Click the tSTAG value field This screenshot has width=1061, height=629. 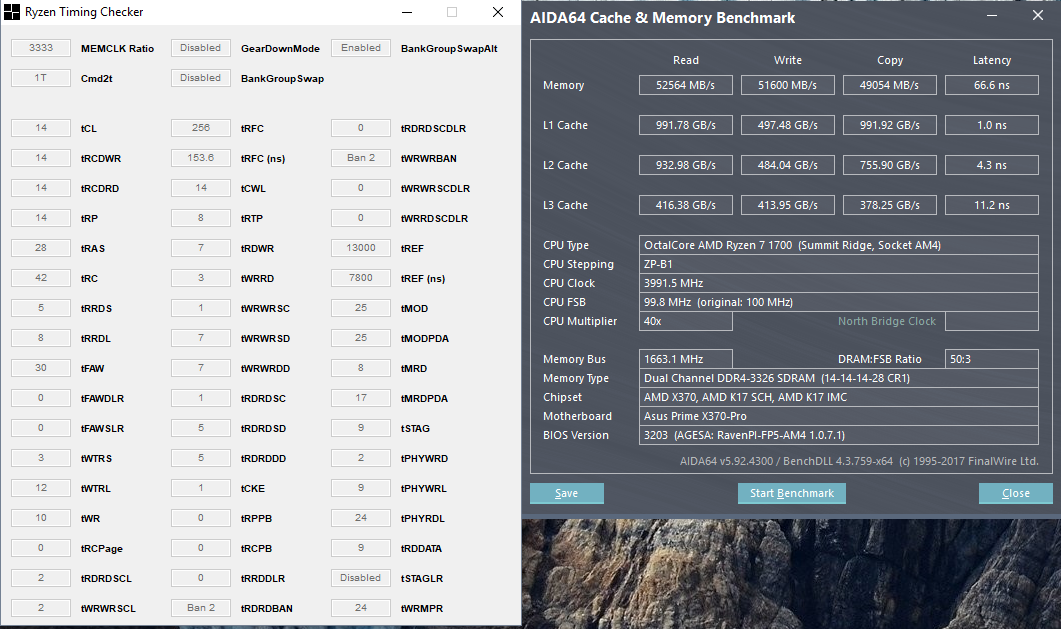(x=361, y=427)
